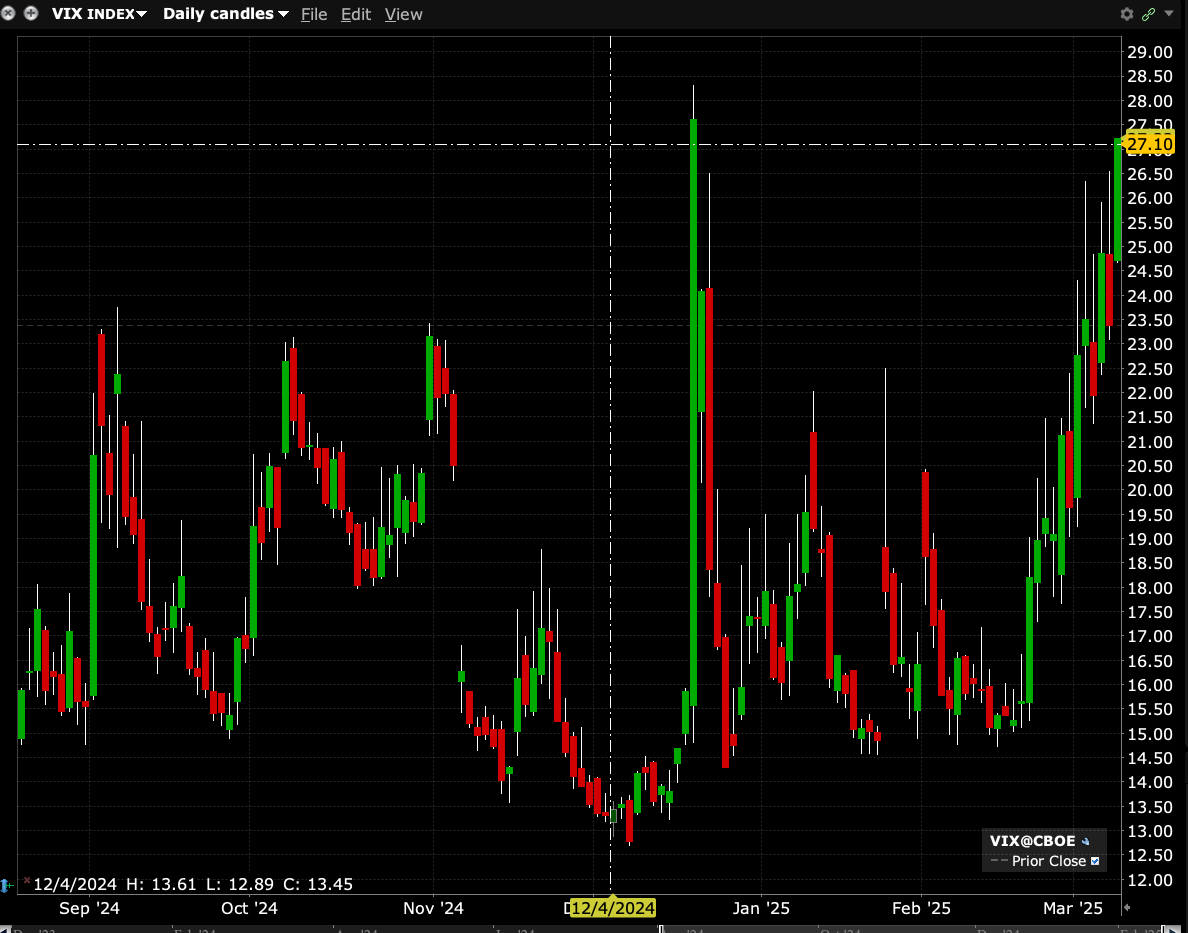Open the VIX INDEX symbol dropdown
The height and width of the screenshot is (933, 1188).
98,14
